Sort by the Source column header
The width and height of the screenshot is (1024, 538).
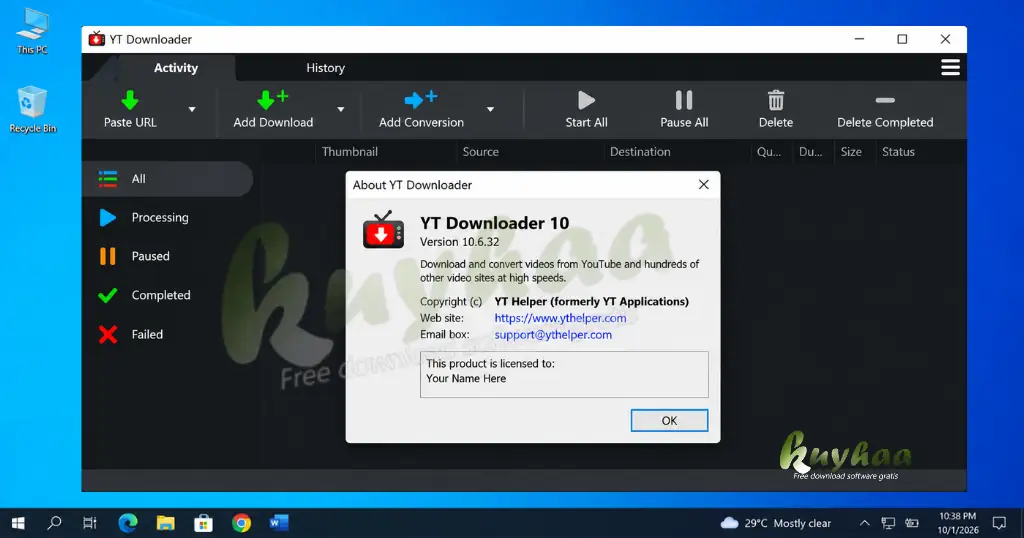(x=481, y=151)
